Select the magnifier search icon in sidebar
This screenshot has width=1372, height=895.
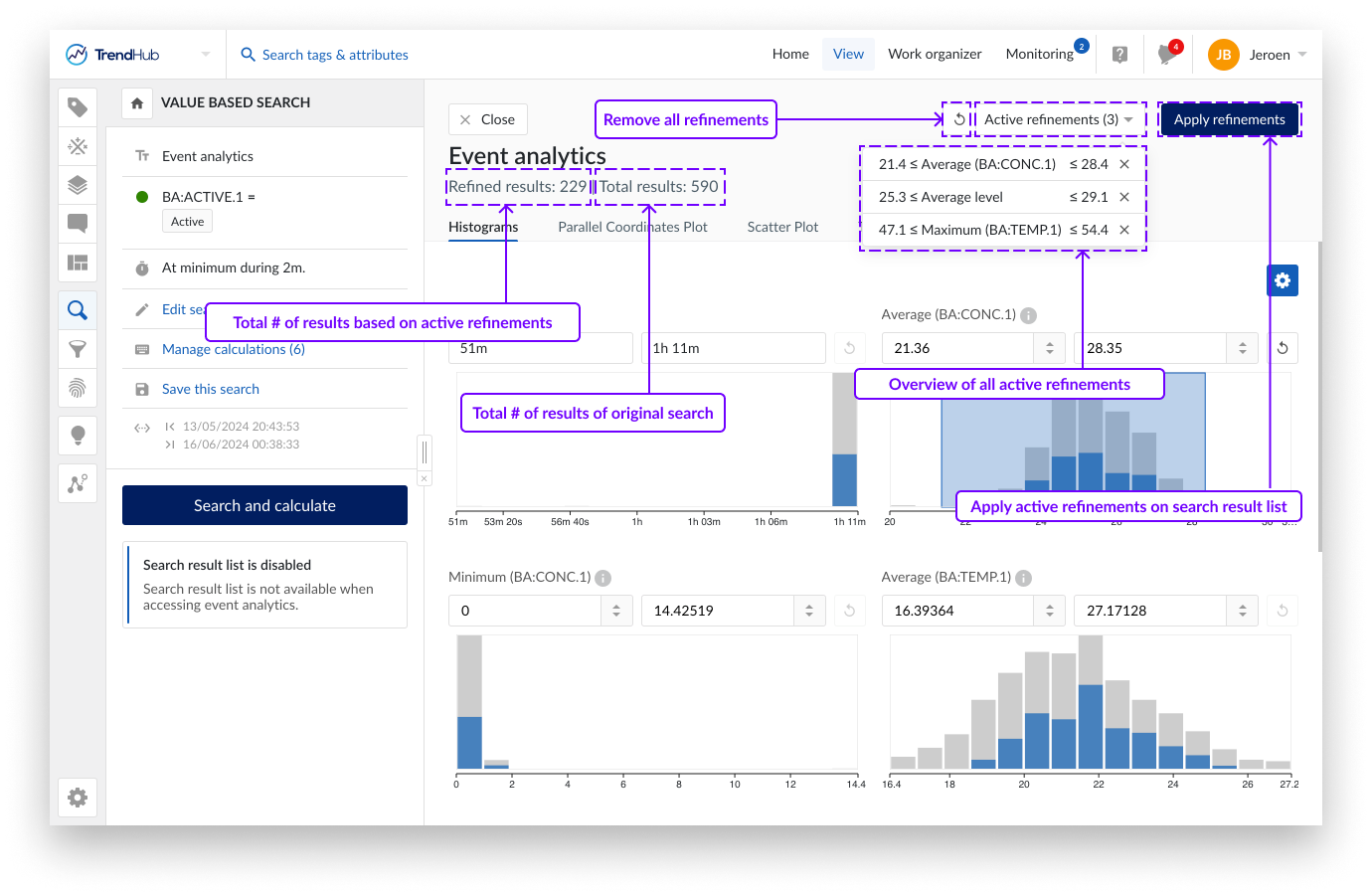pos(78,310)
